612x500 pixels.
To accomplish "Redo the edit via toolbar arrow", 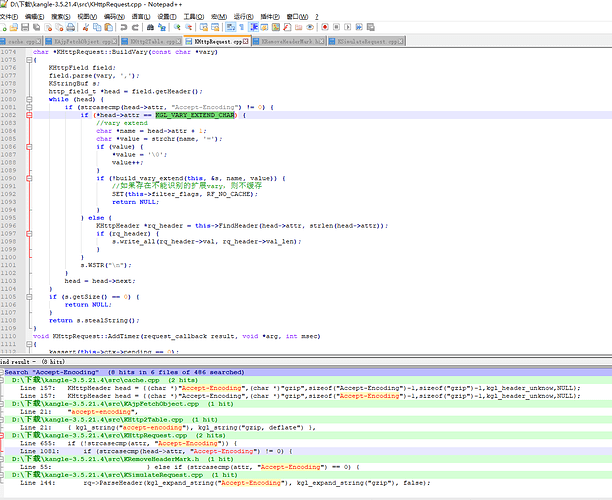I will pos(135,27).
